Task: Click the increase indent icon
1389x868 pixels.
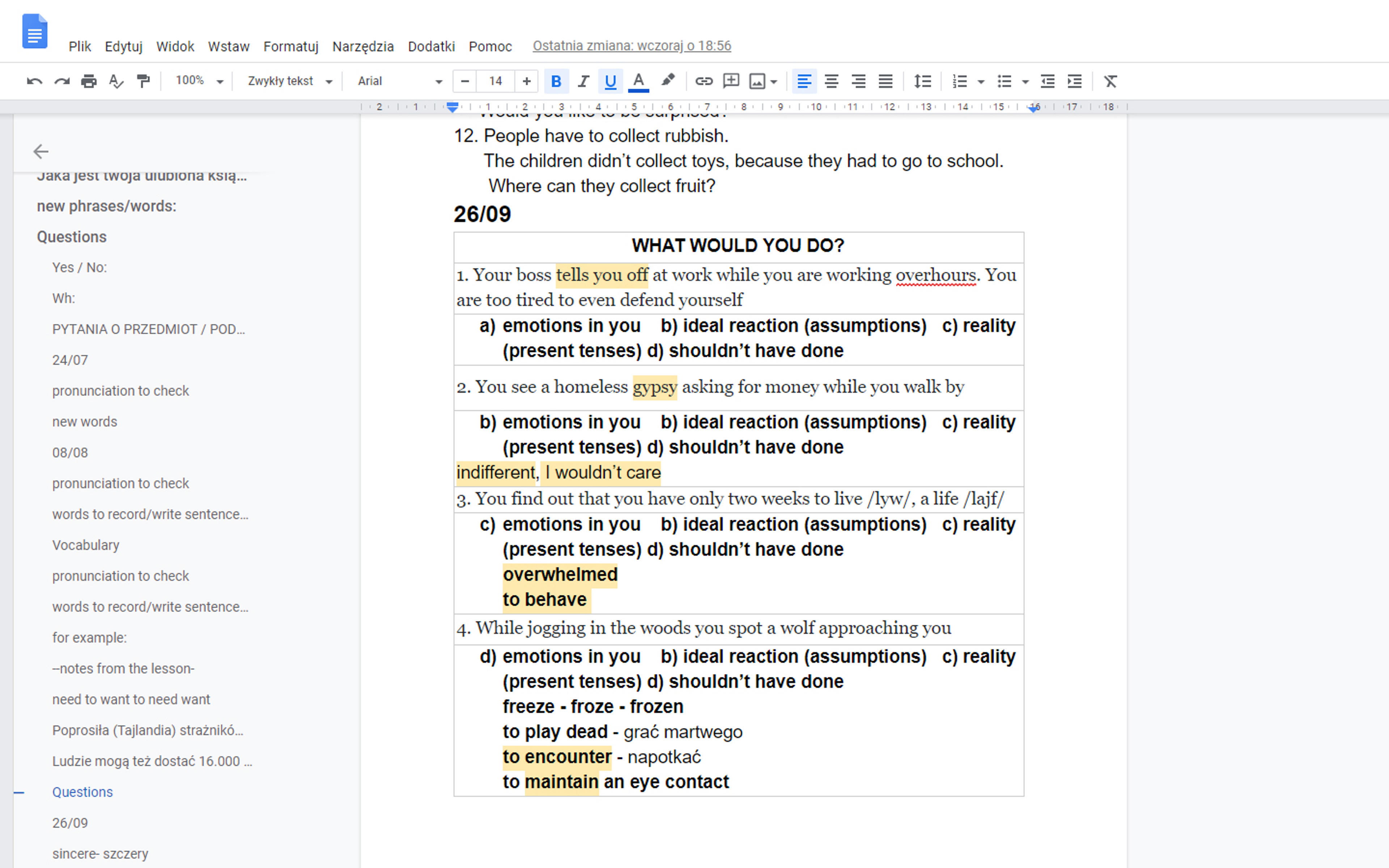Action: [x=1074, y=81]
